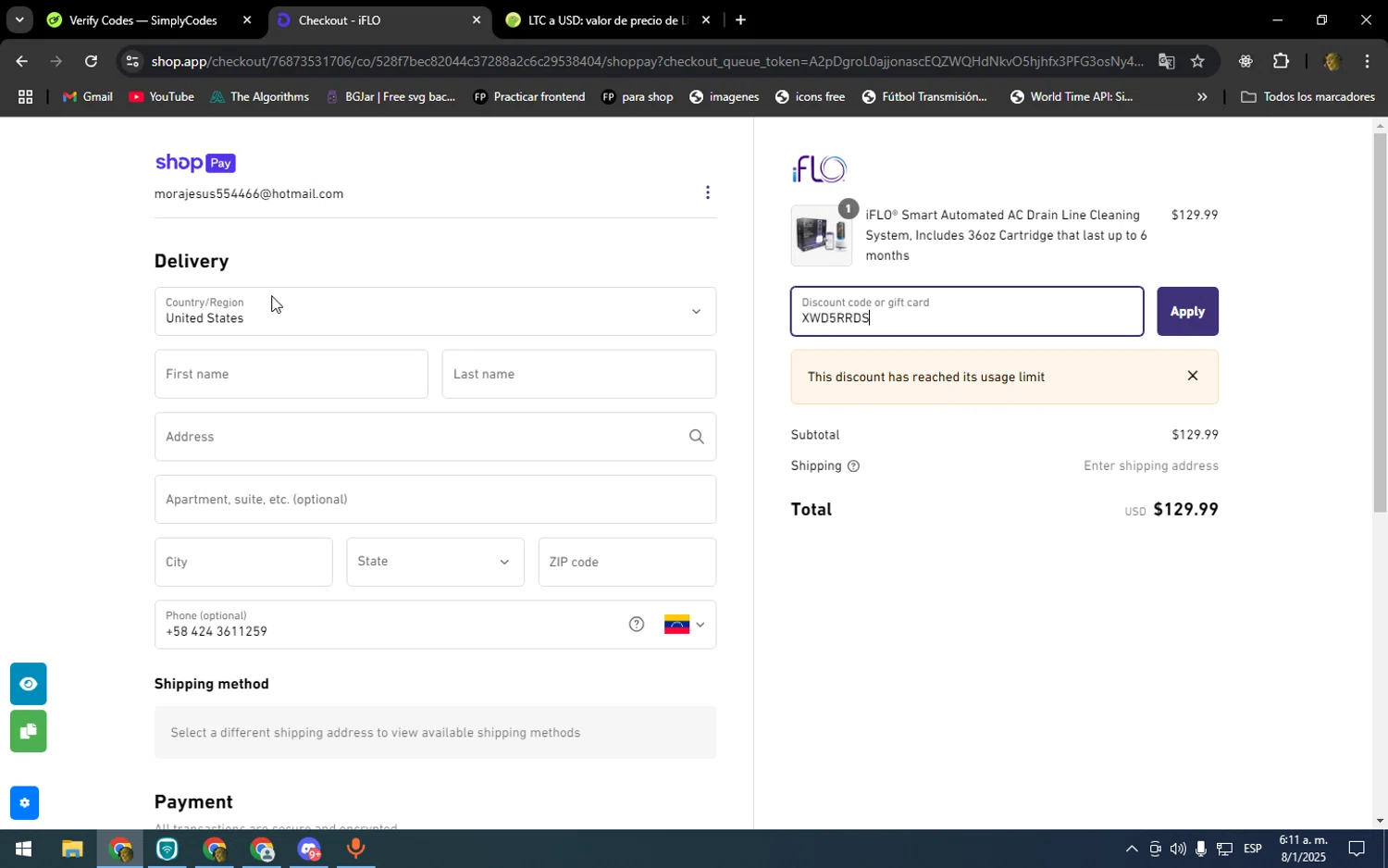The image size is (1388, 868).
Task: Open the tab search dropdown arrow
Action: tap(19, 19)
